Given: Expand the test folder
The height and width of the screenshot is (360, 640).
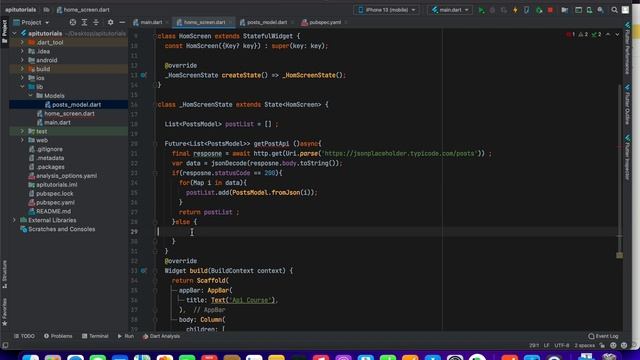Looking at the screenshot, I should point(22,131).
